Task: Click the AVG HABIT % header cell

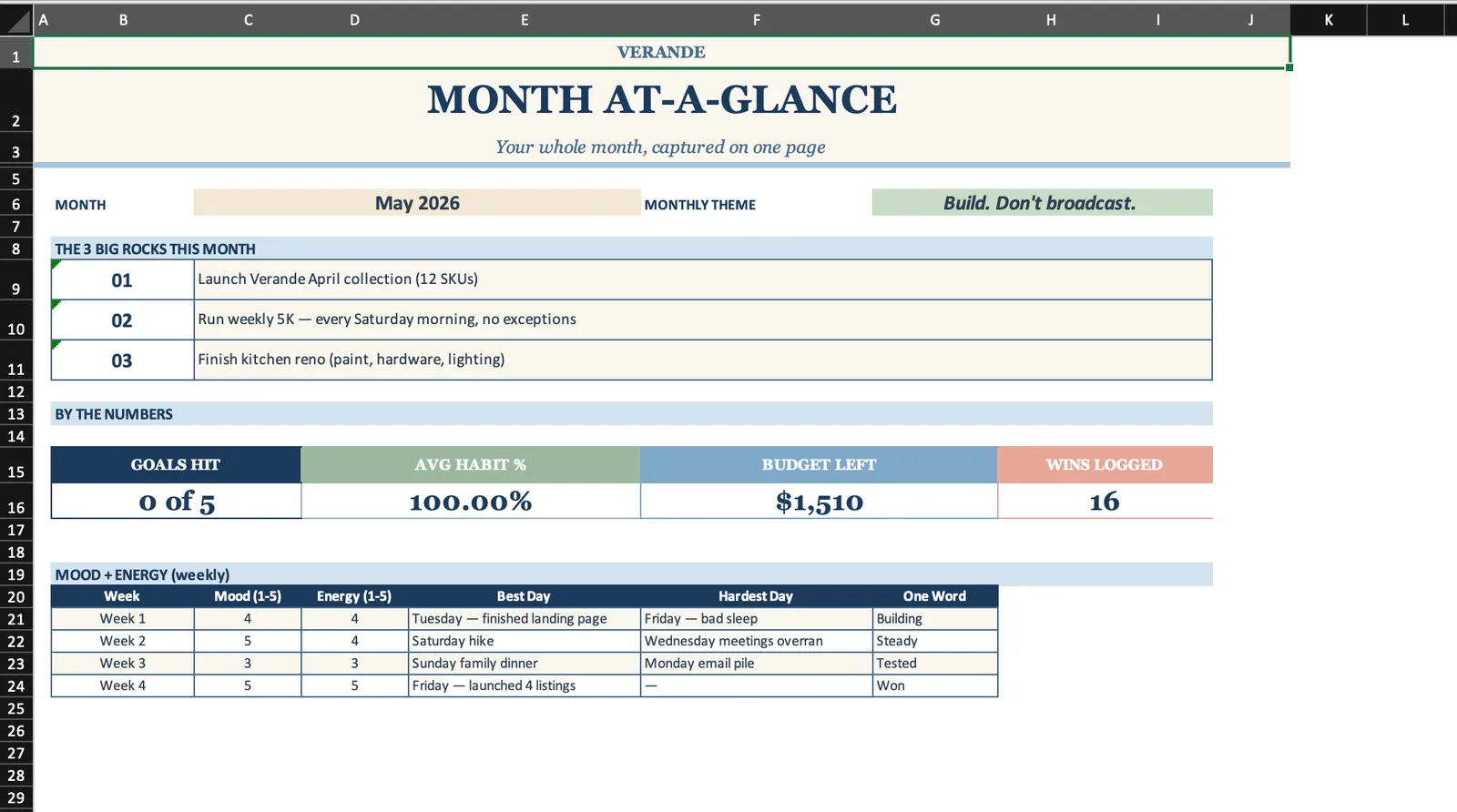Action: 471,464
